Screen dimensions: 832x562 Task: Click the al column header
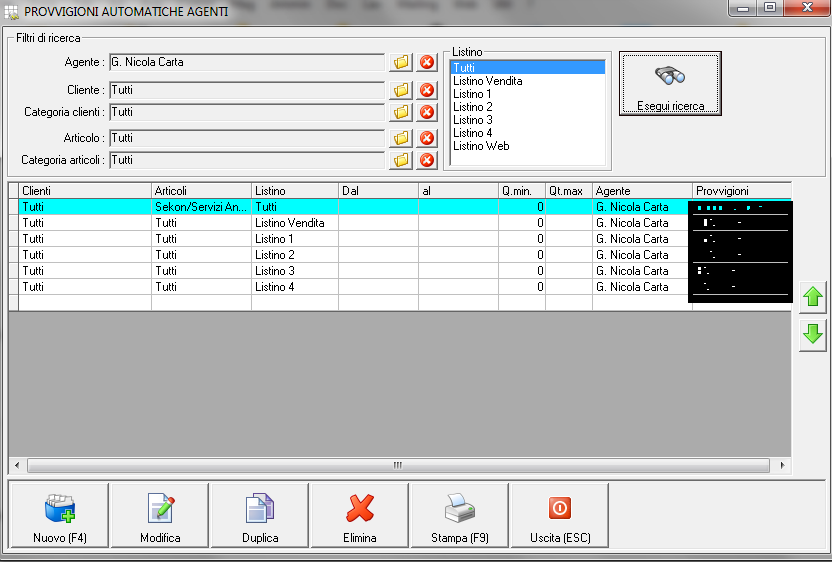coord(458,191)
